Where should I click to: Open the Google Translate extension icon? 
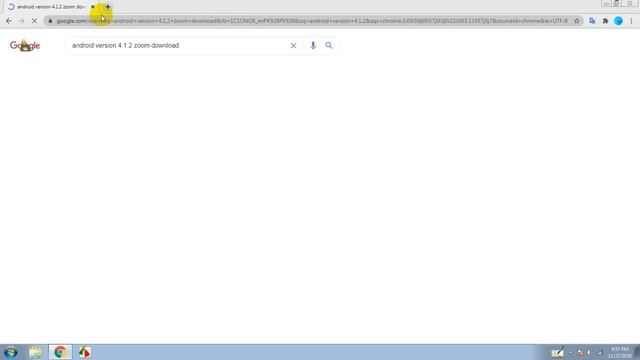(x=592, y=21)
